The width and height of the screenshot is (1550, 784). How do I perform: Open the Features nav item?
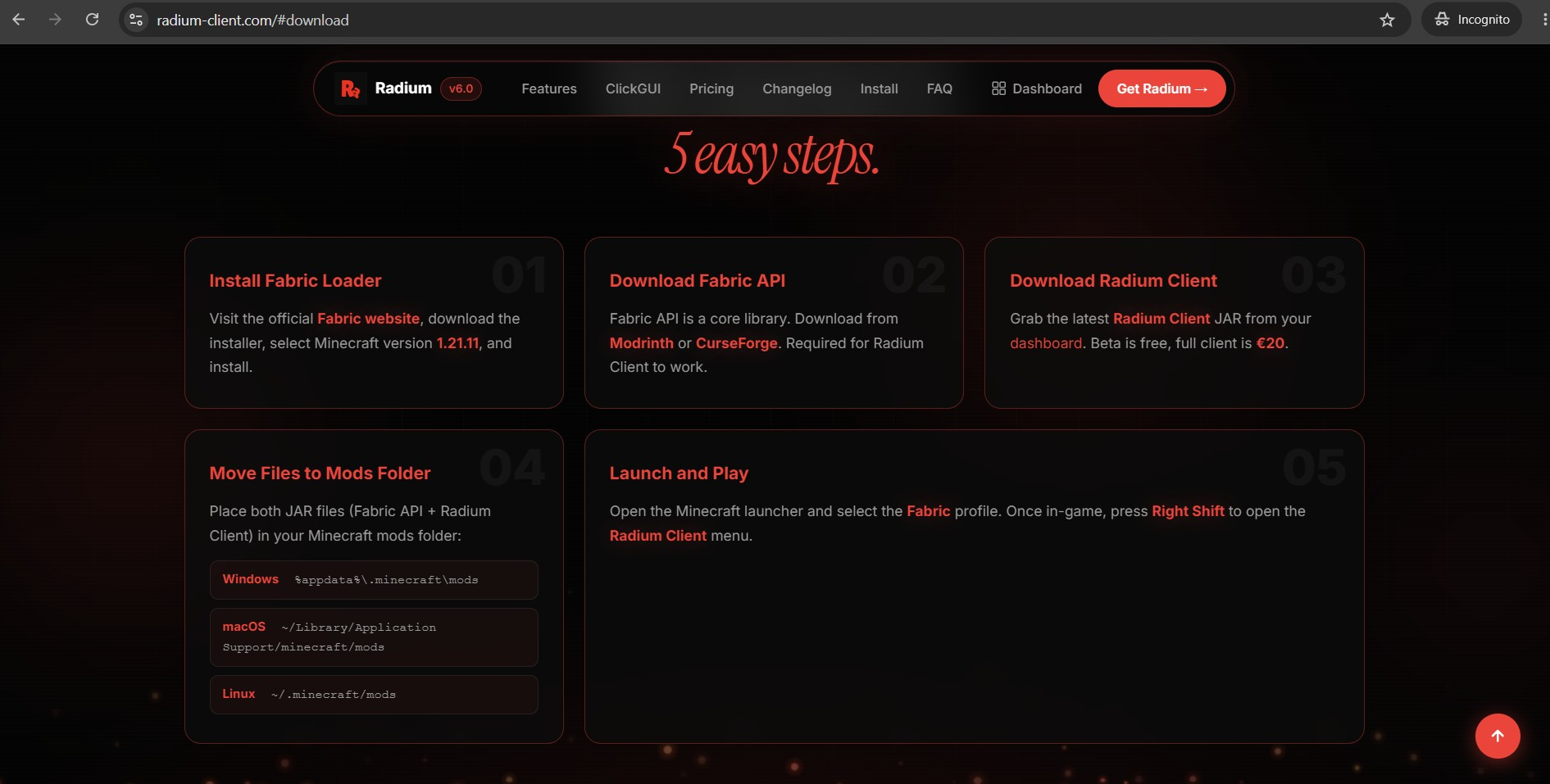pos(549,88)
